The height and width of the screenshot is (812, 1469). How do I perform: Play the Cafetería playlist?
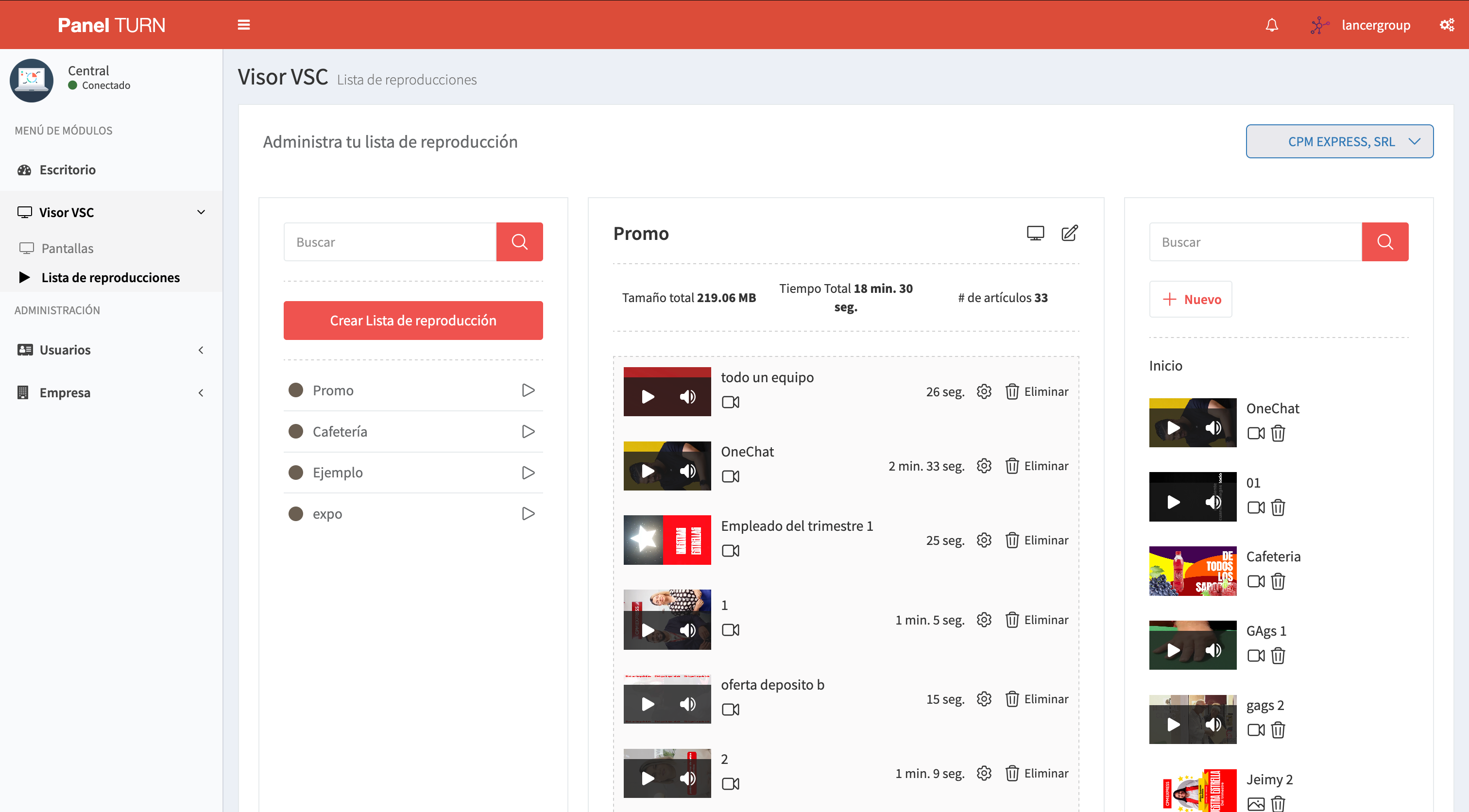[528, 431]
